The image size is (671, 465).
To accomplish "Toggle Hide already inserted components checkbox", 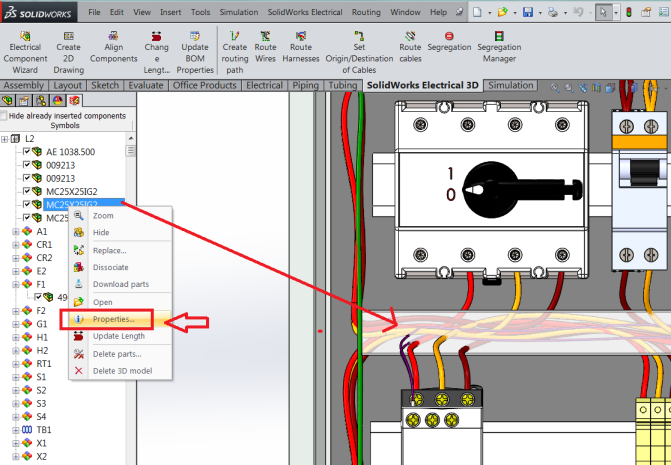I will 4,116.
